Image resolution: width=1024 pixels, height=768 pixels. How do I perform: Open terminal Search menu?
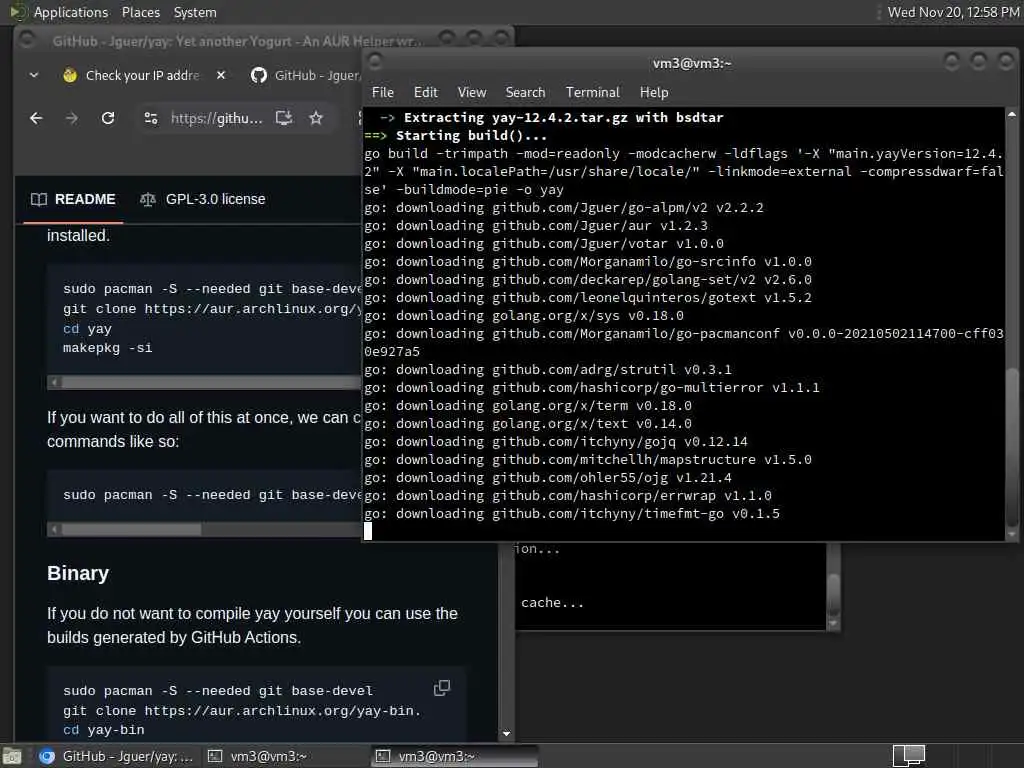click(x=525, y=92)
